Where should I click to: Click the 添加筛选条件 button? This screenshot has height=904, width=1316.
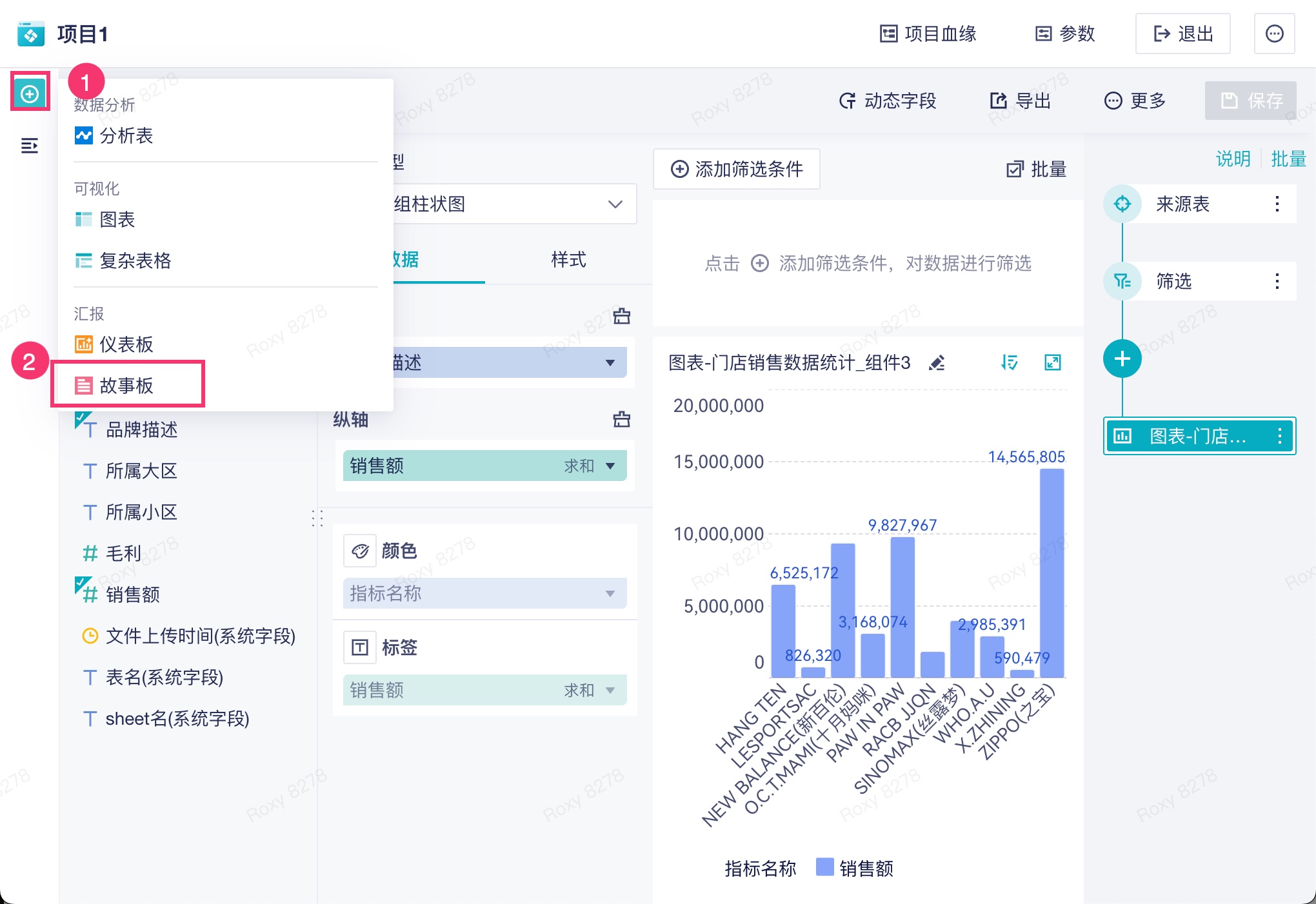click(737, 170)
